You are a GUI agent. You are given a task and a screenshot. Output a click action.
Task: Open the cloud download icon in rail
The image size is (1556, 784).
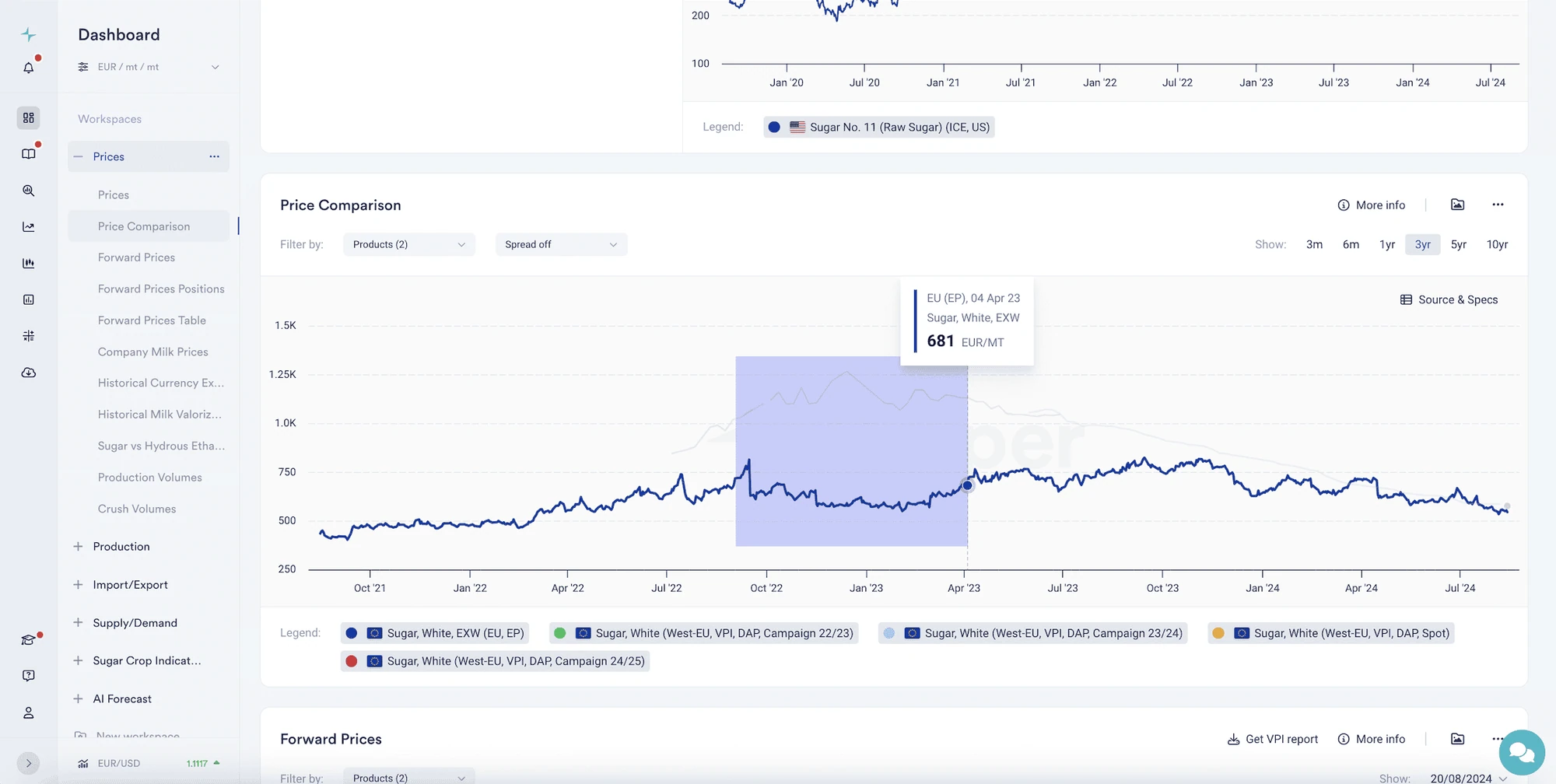tap(29, 373)
